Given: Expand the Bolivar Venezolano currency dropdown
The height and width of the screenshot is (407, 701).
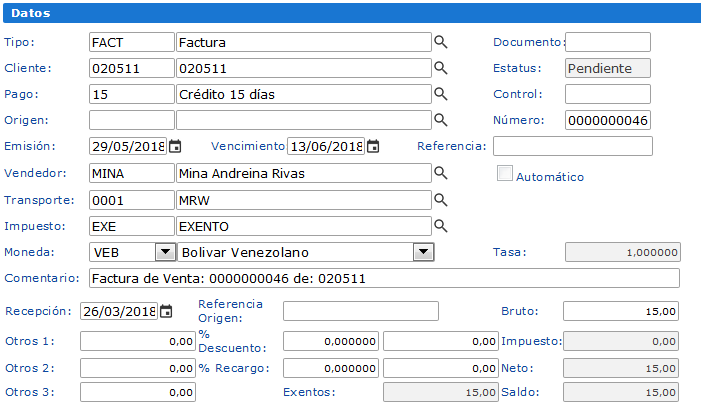Looking at the screenshot, I should click(x=423, y=252).
